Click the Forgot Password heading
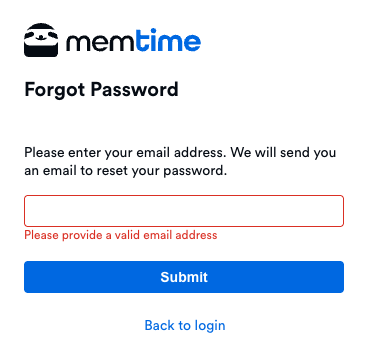The image size is (375, 361). 101,90
